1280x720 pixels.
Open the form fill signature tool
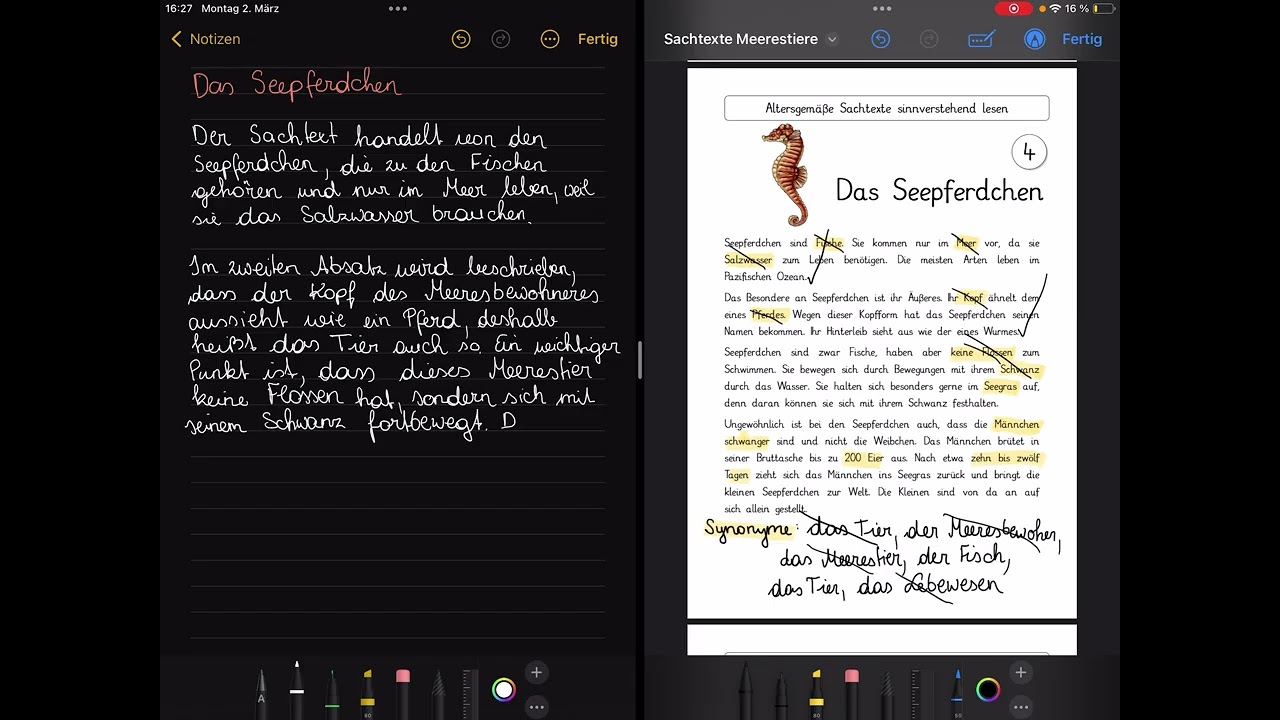point(981,39)
